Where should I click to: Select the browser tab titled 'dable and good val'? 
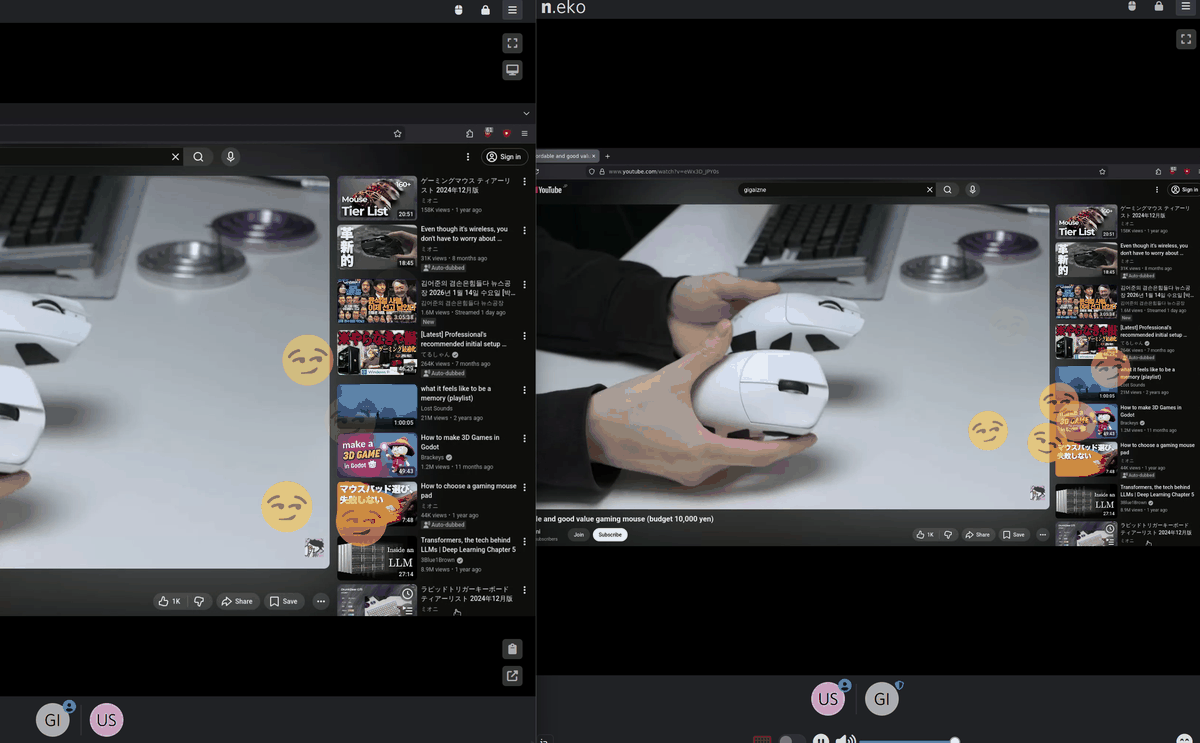coord(563,156)
